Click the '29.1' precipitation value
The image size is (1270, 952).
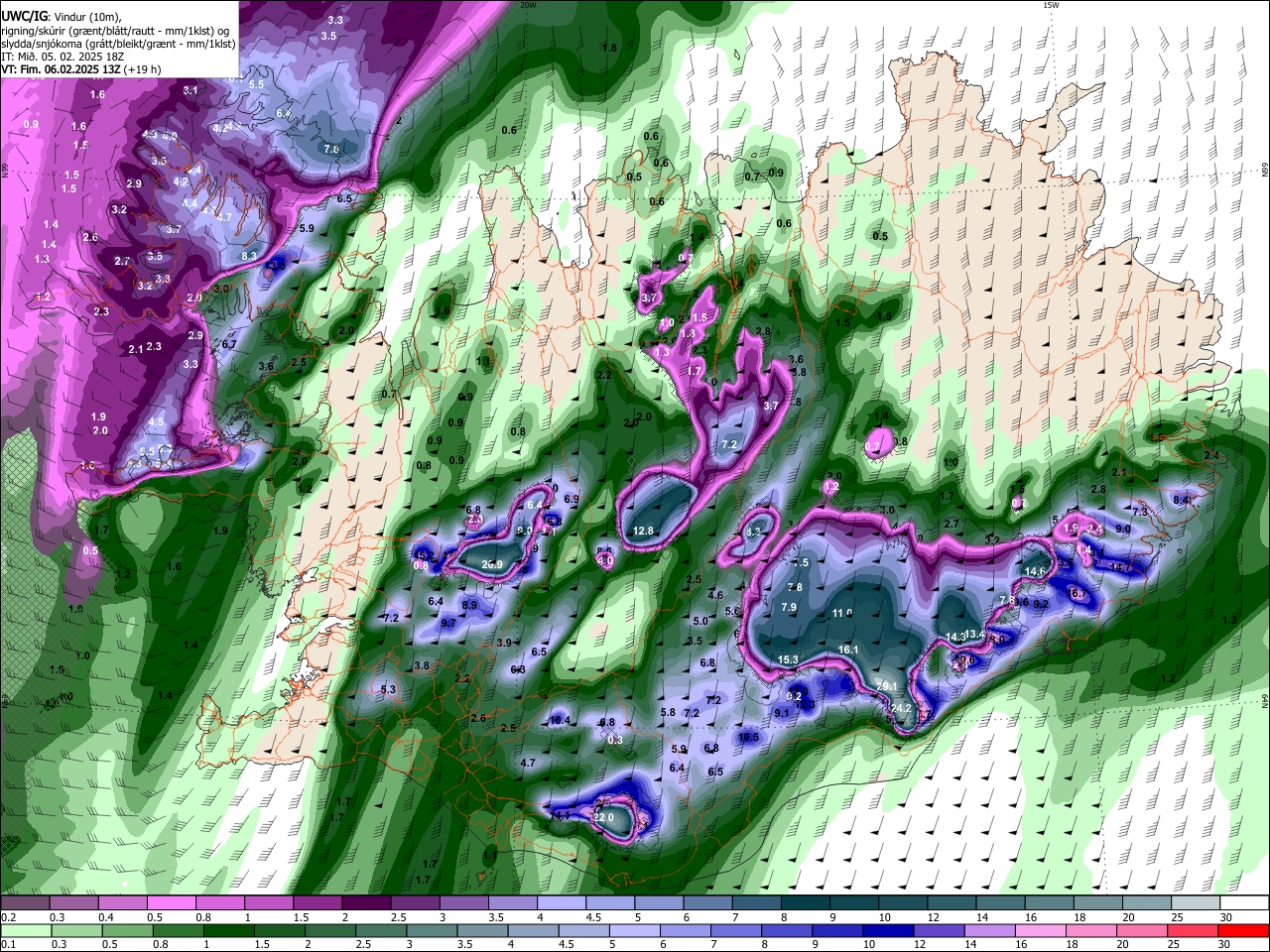tap(887, 686)
